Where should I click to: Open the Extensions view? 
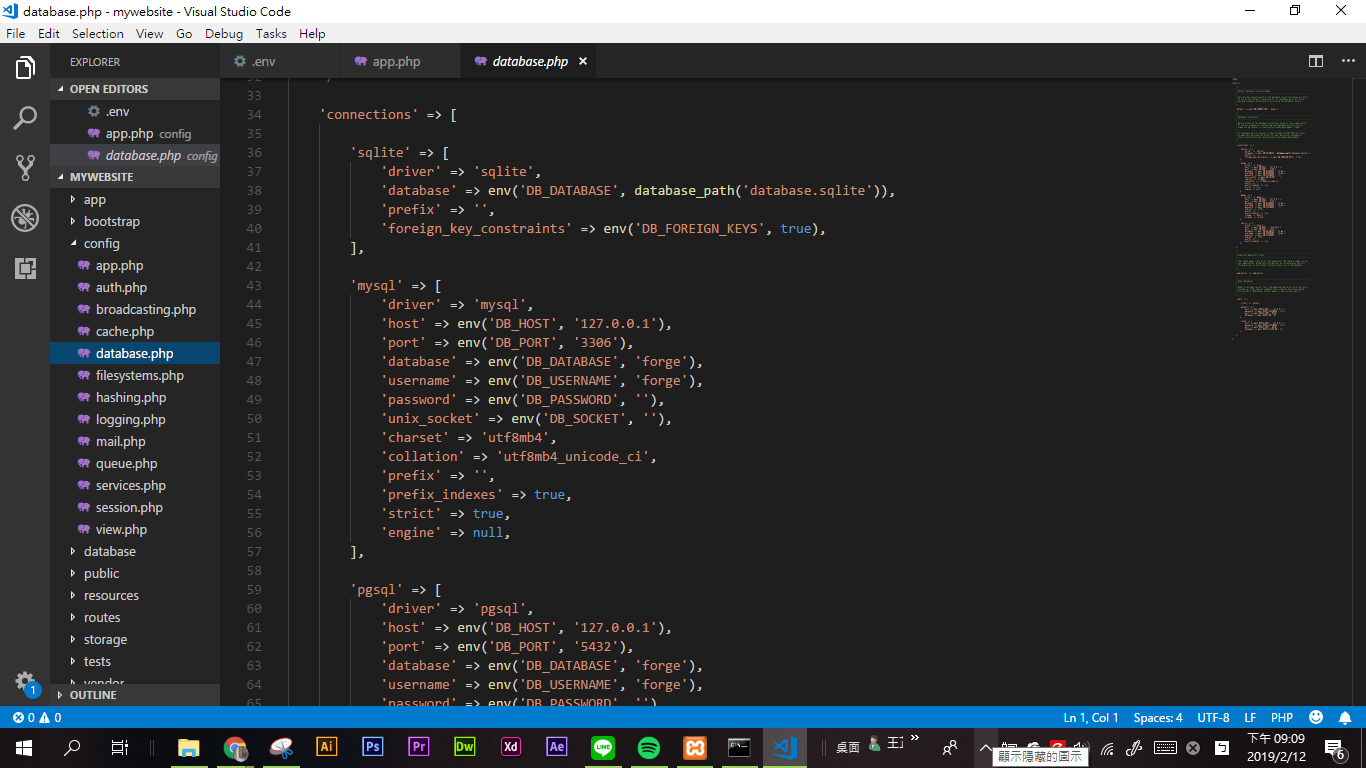[25, 267]
